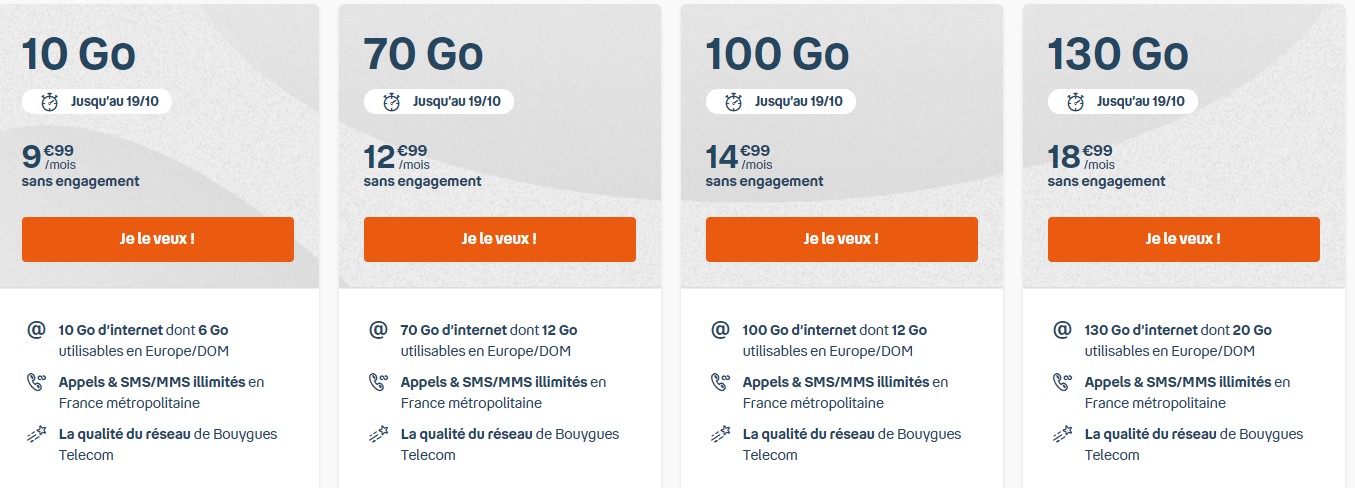Click the 100 Go plan title
Screen dimensions: 1355x488
(x=777, y=53)
